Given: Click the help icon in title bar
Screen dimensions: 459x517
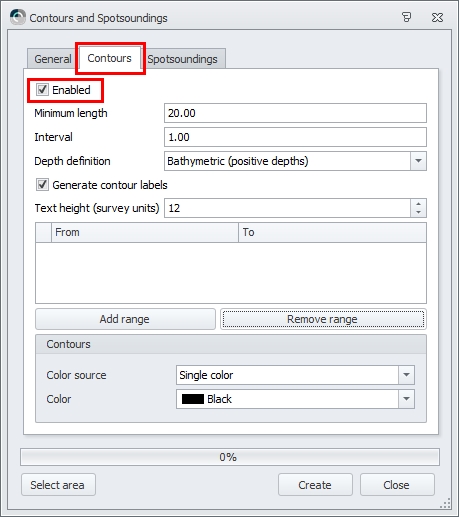Looking at the screenshot, I should pyautogui.click(x=406, y=17).
